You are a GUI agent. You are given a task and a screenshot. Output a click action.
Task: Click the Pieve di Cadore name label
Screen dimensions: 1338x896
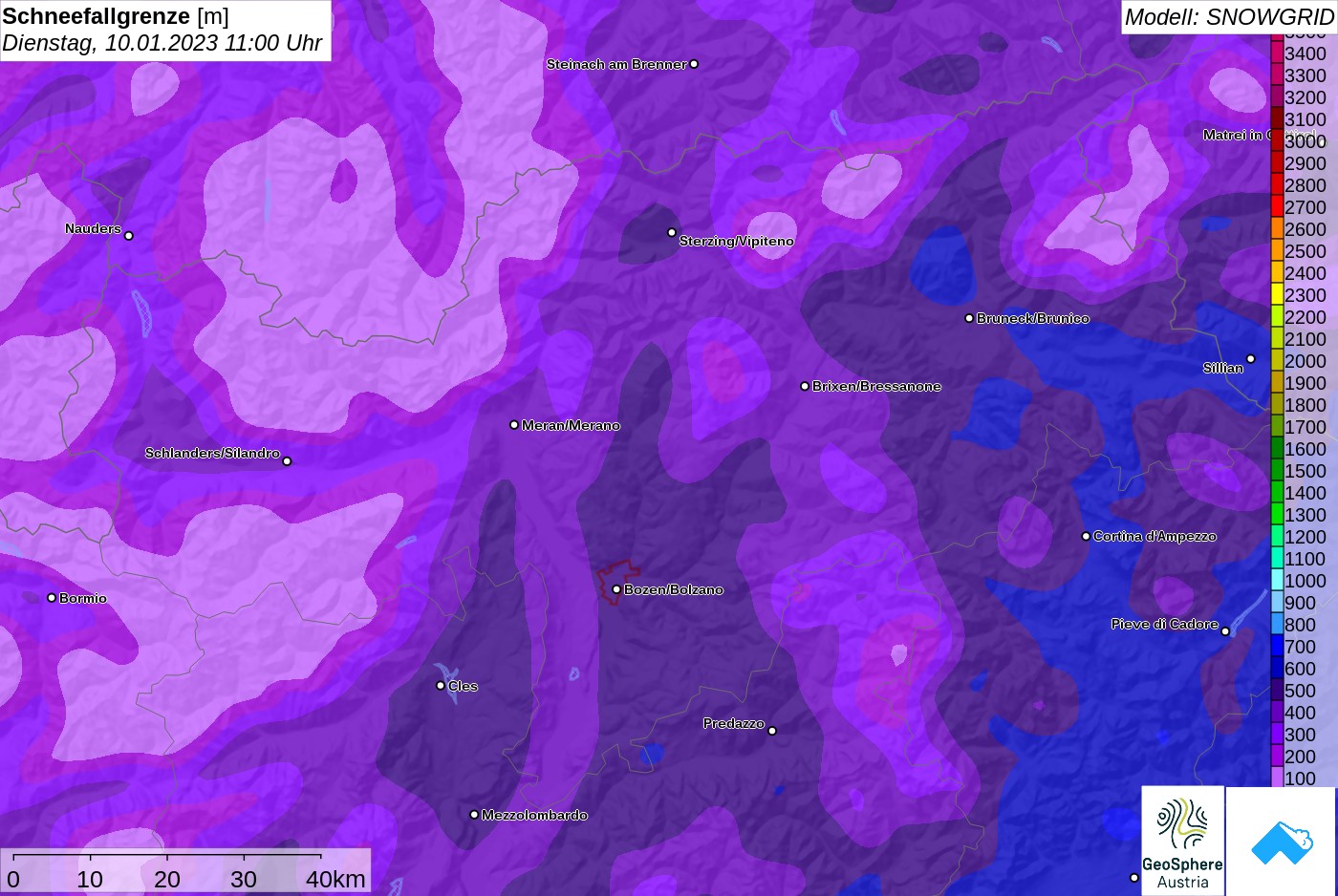[x=1165, y=624]
